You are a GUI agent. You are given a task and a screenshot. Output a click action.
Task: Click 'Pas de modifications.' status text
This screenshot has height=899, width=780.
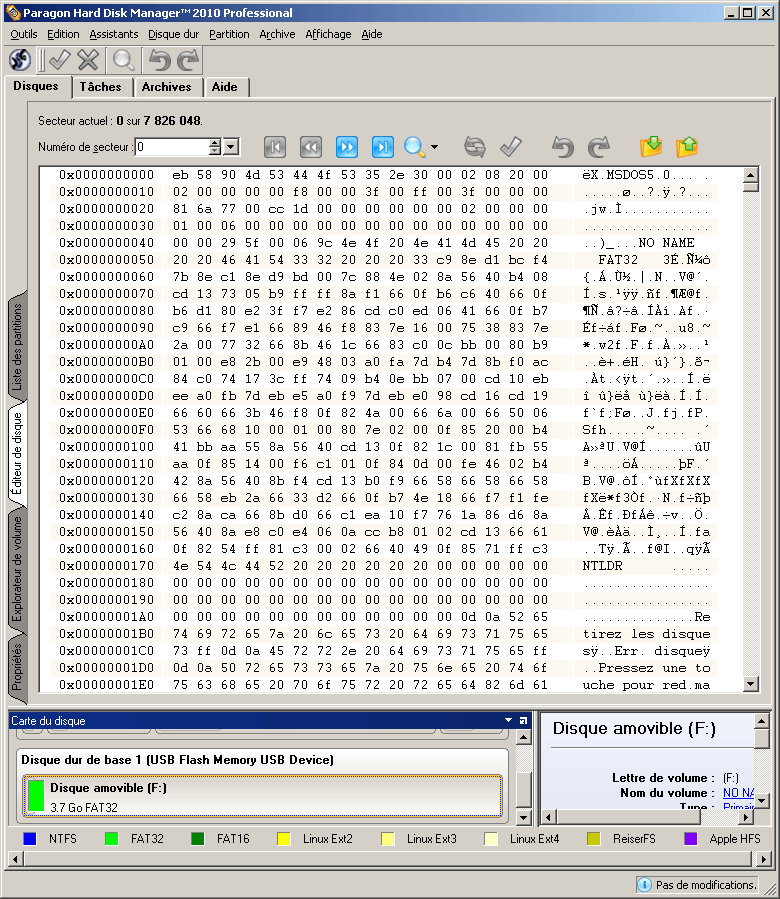point(705,885)
